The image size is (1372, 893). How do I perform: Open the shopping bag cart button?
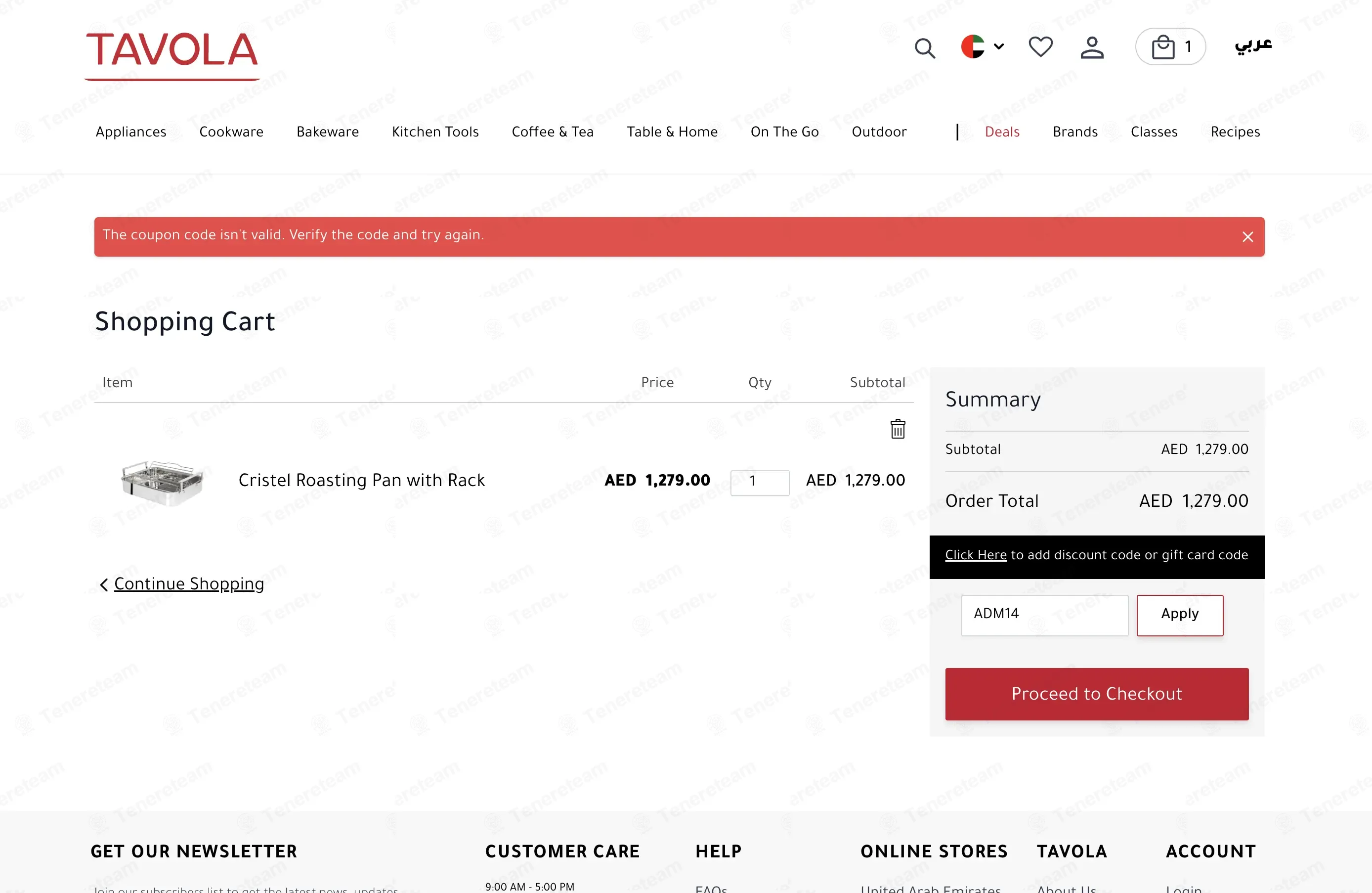point(1170,46)
